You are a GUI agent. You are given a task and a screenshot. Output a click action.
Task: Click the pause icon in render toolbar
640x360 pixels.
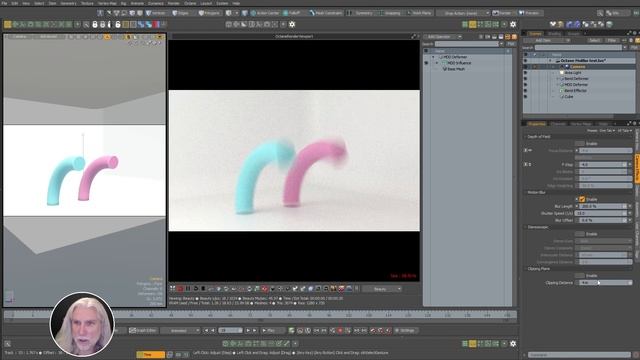click(188, 289)
